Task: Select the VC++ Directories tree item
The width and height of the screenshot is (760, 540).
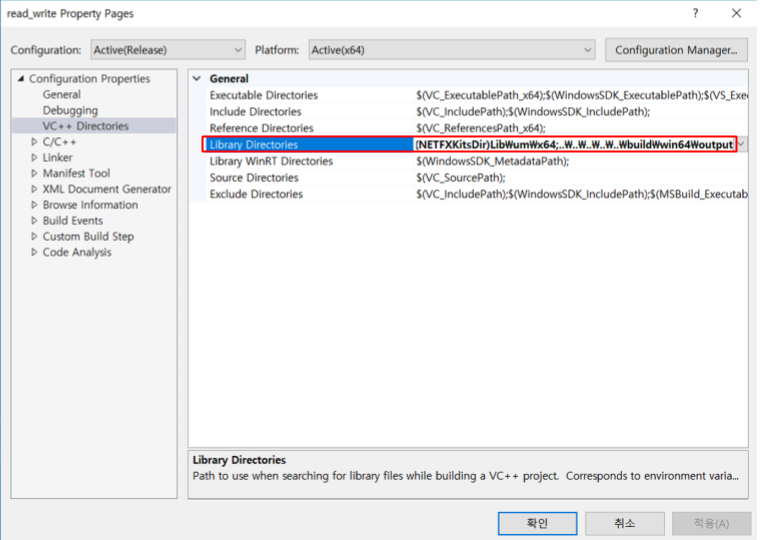Action: 85,126
